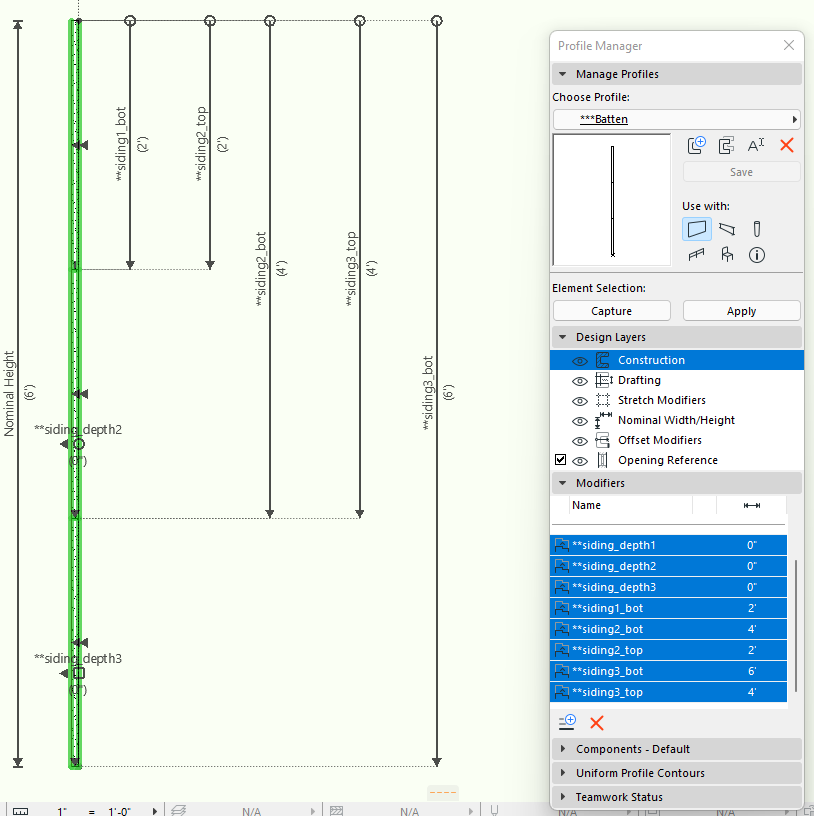This screenshot has width=814, height=816.
Task: Click the info icon under Use with
Action: [757, 255]
